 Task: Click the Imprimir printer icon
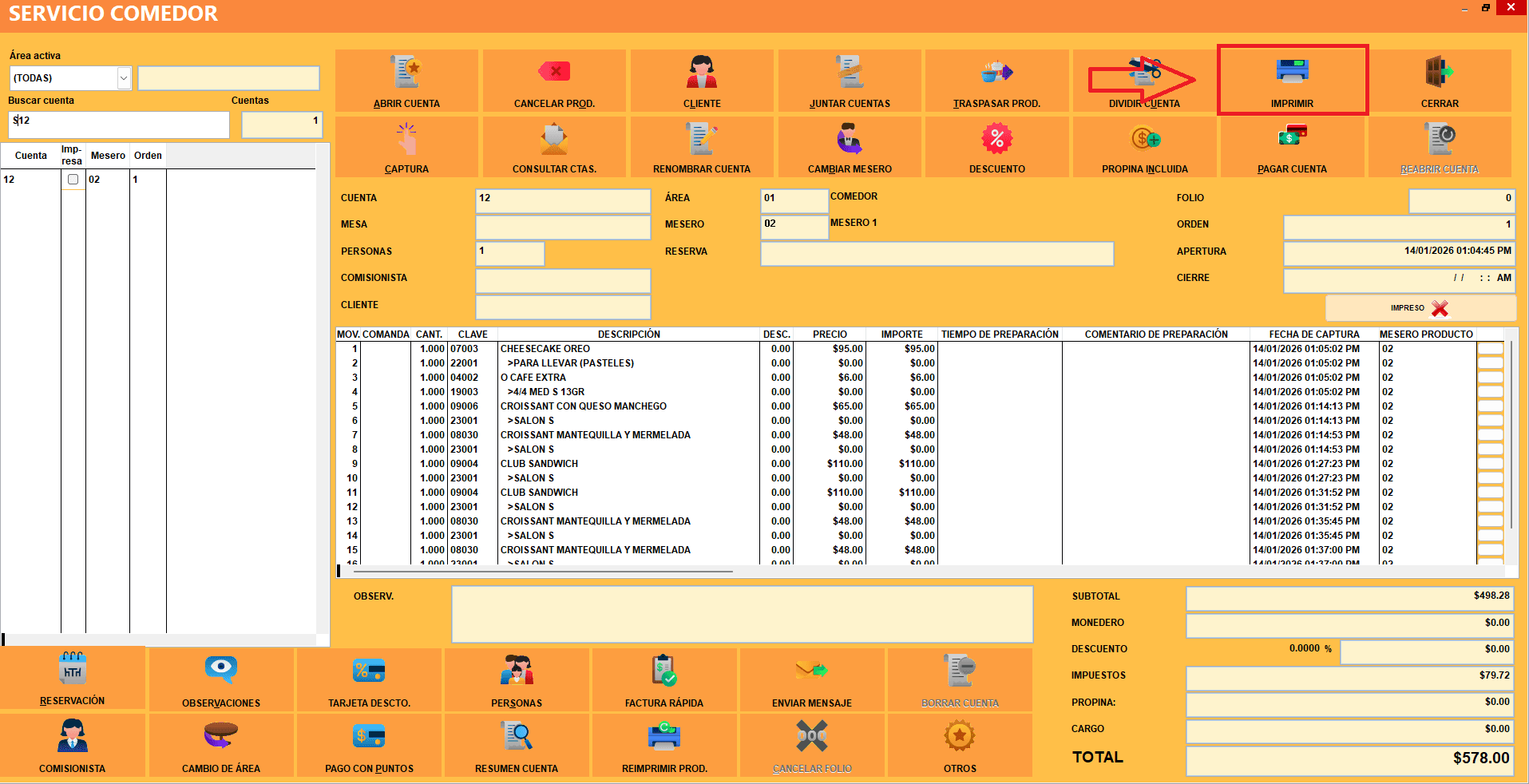pos(1292,72)
